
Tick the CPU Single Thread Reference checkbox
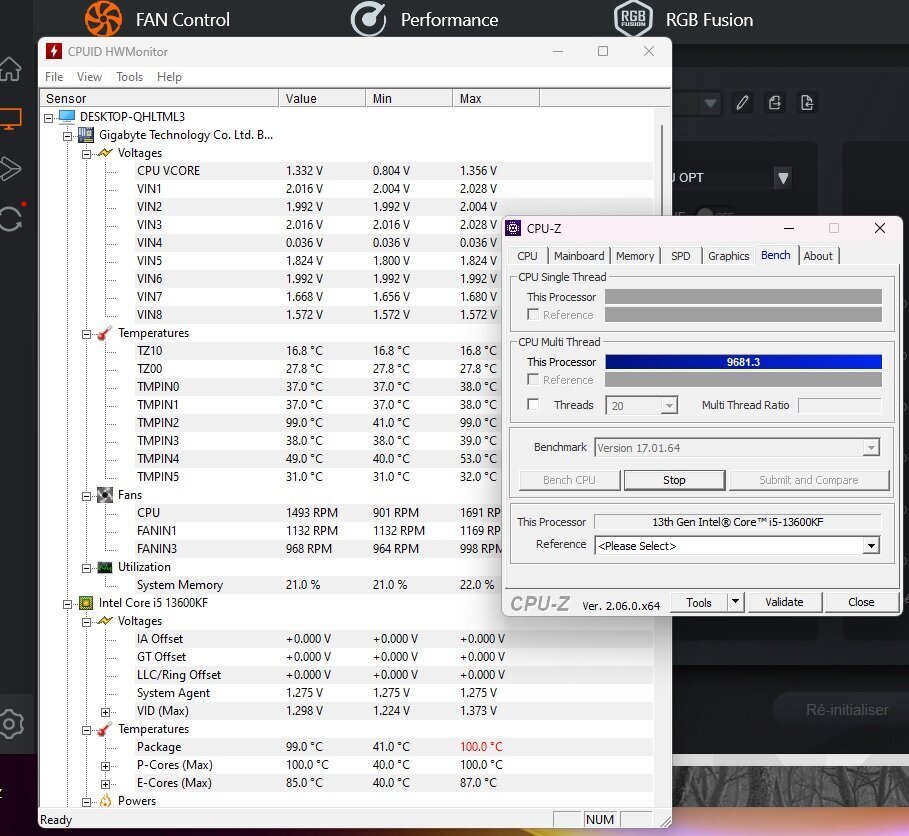[x=533, y=315]
